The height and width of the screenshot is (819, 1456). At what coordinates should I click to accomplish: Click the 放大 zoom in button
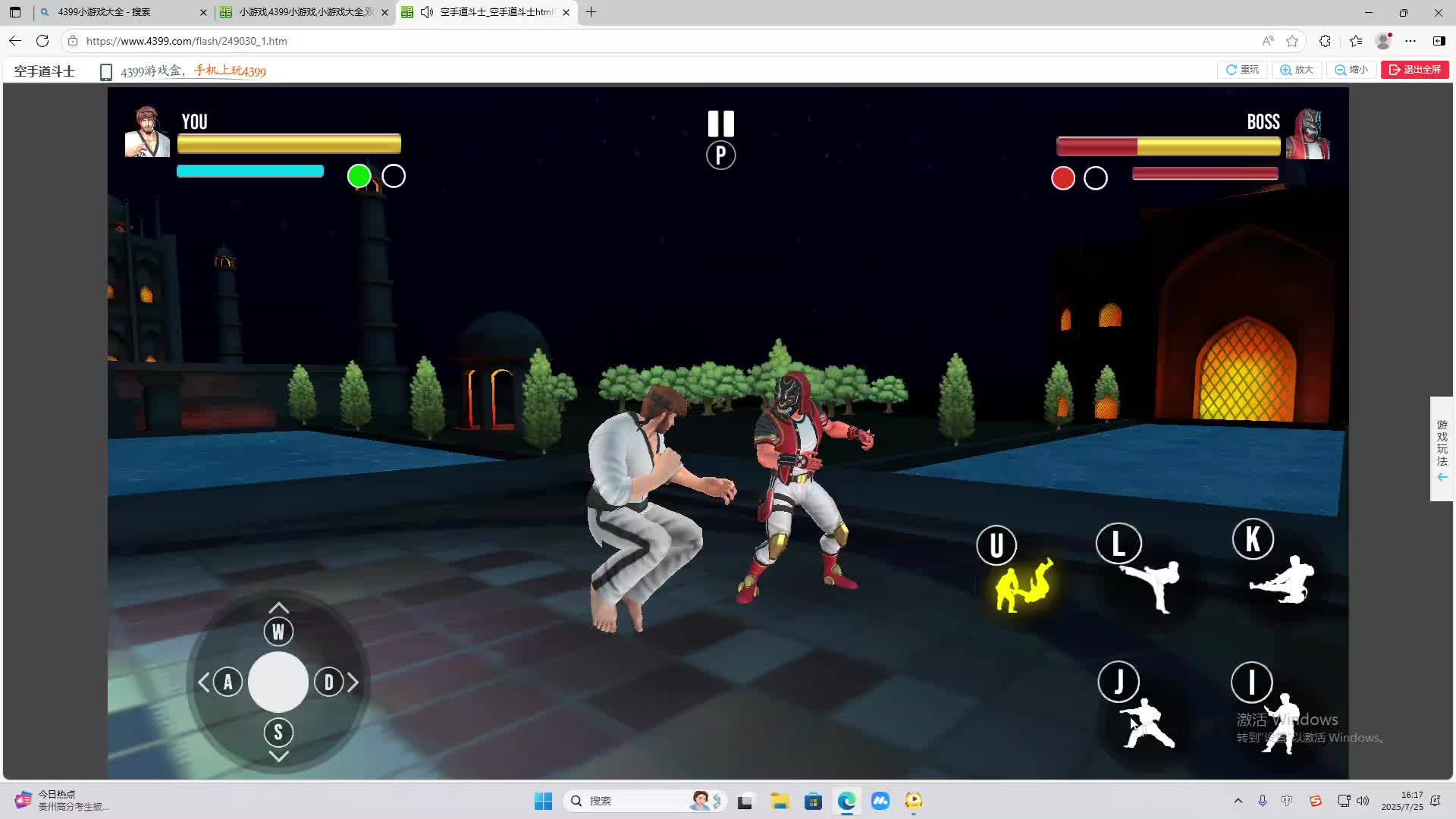1297,70
